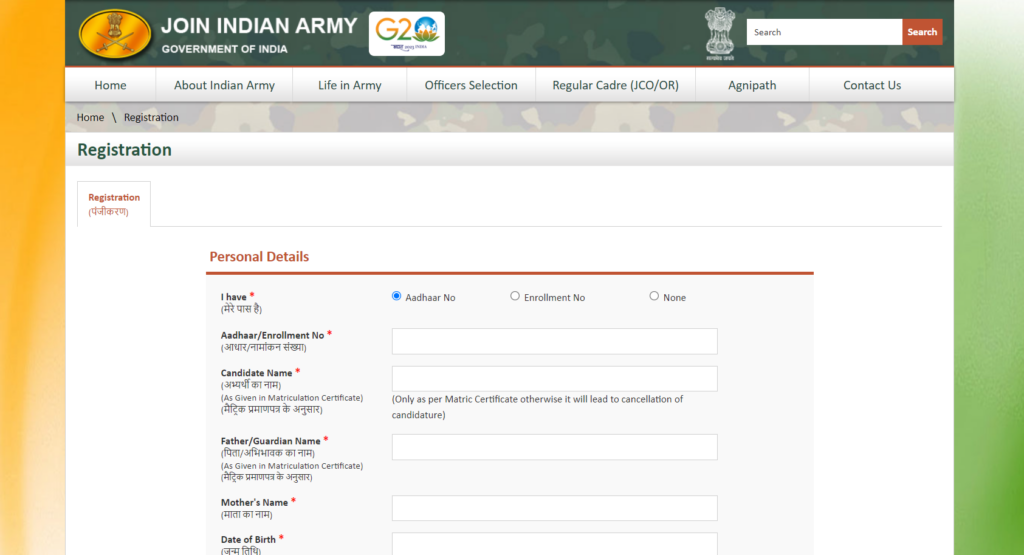Viewport: 1024px width, 555px height.
Task: Select the Aadhaar No radio button
Action: (x=397, y=296)
